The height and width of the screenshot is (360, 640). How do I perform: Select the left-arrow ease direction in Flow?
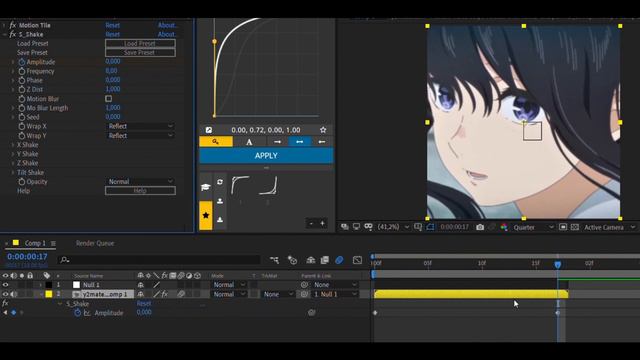click(x=322, y=142)
